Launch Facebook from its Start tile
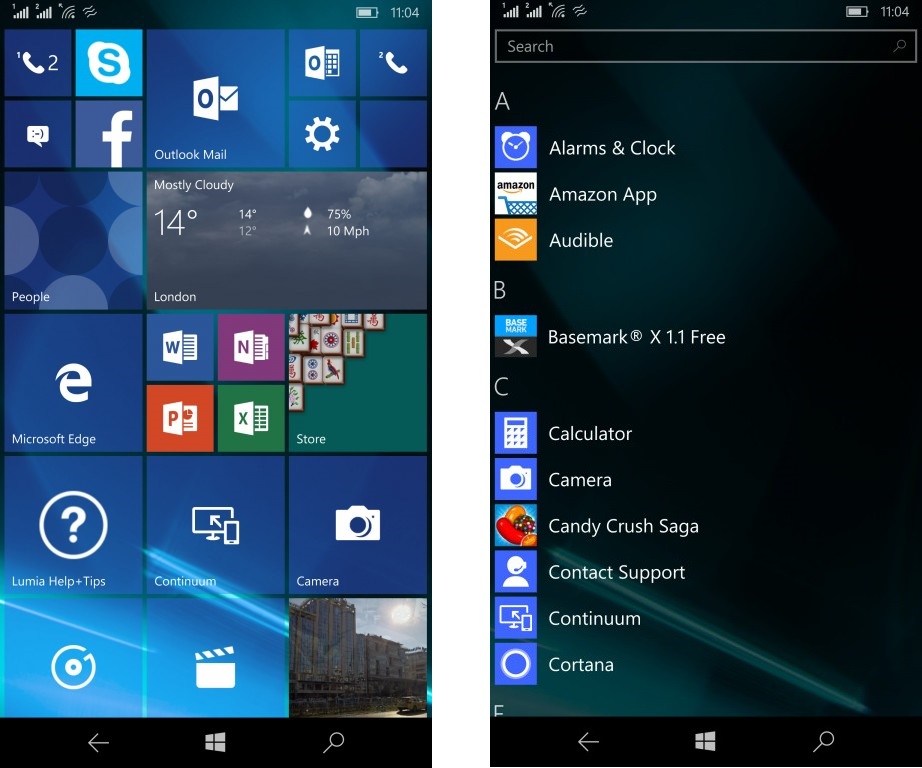Viewport: 922px width, 768px height. pos(109,134)
